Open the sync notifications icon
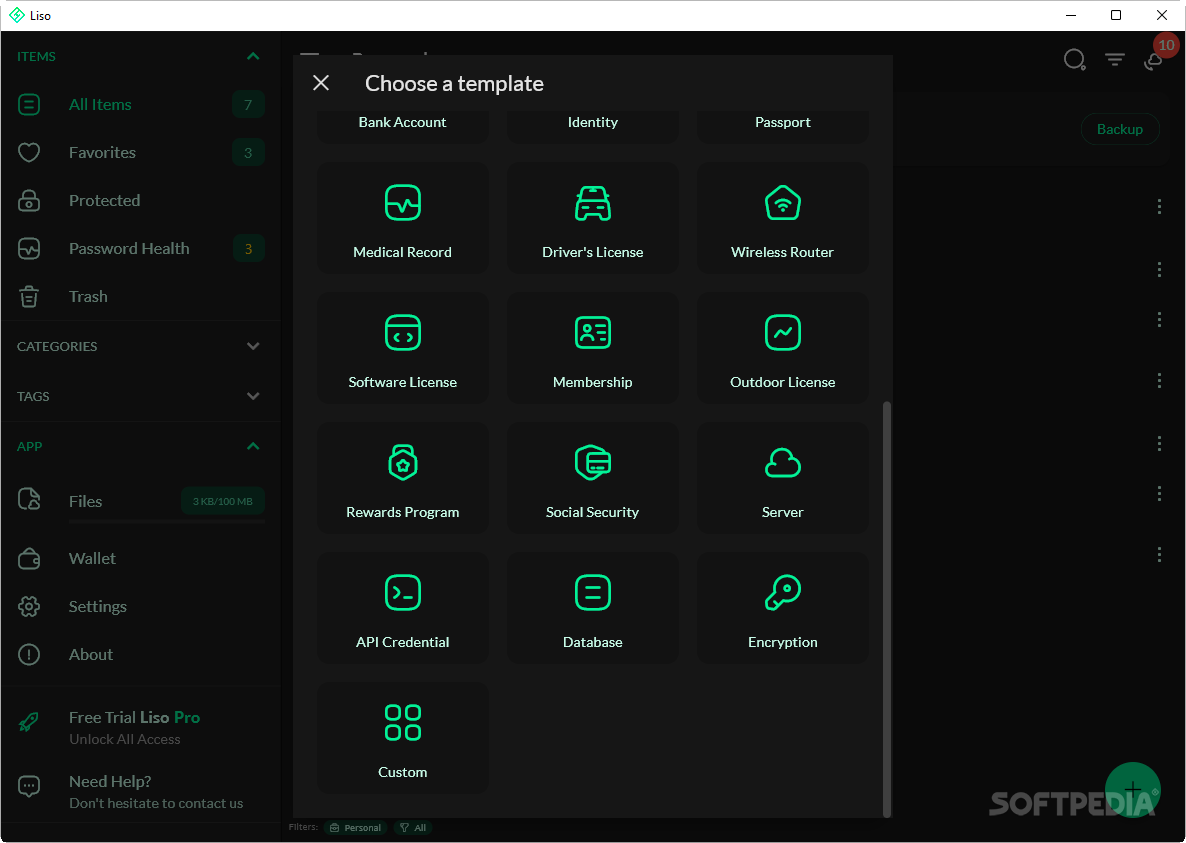This screenshot has height=843, width=1186. [x=1154, y=60]
